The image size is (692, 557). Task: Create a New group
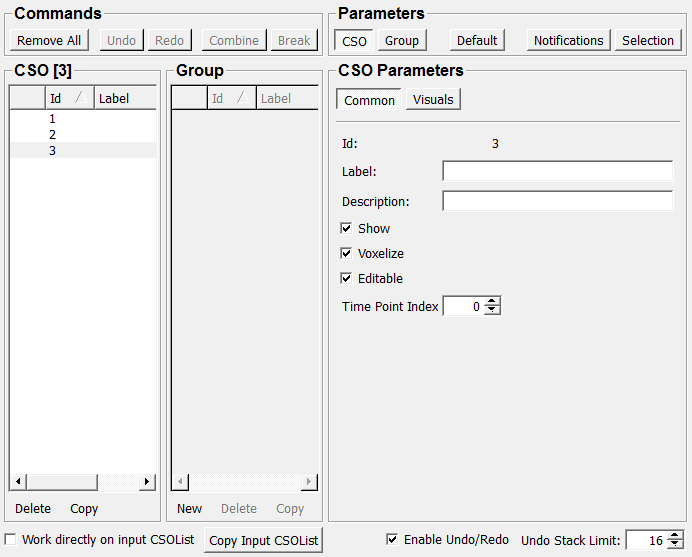click(190, 508)
